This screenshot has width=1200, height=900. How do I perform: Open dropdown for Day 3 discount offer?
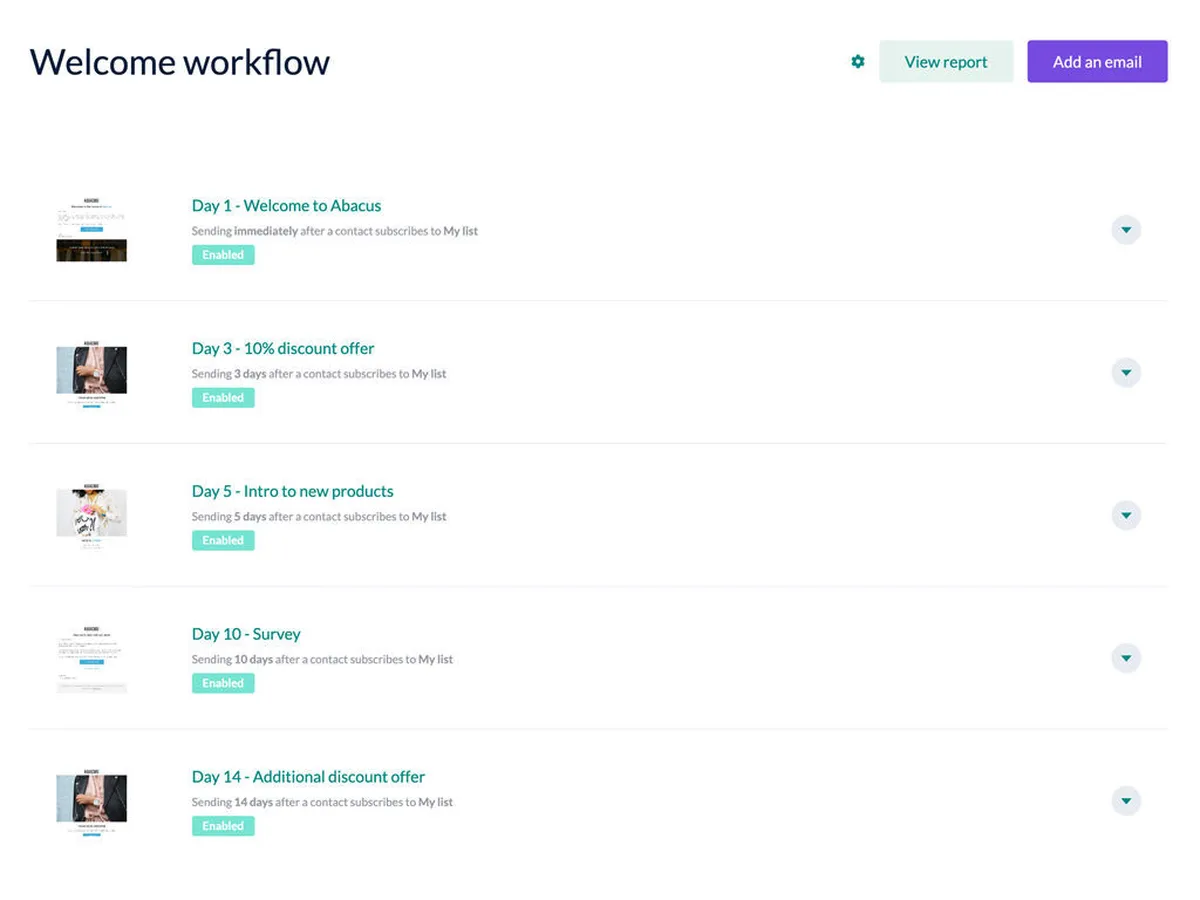1126,373
